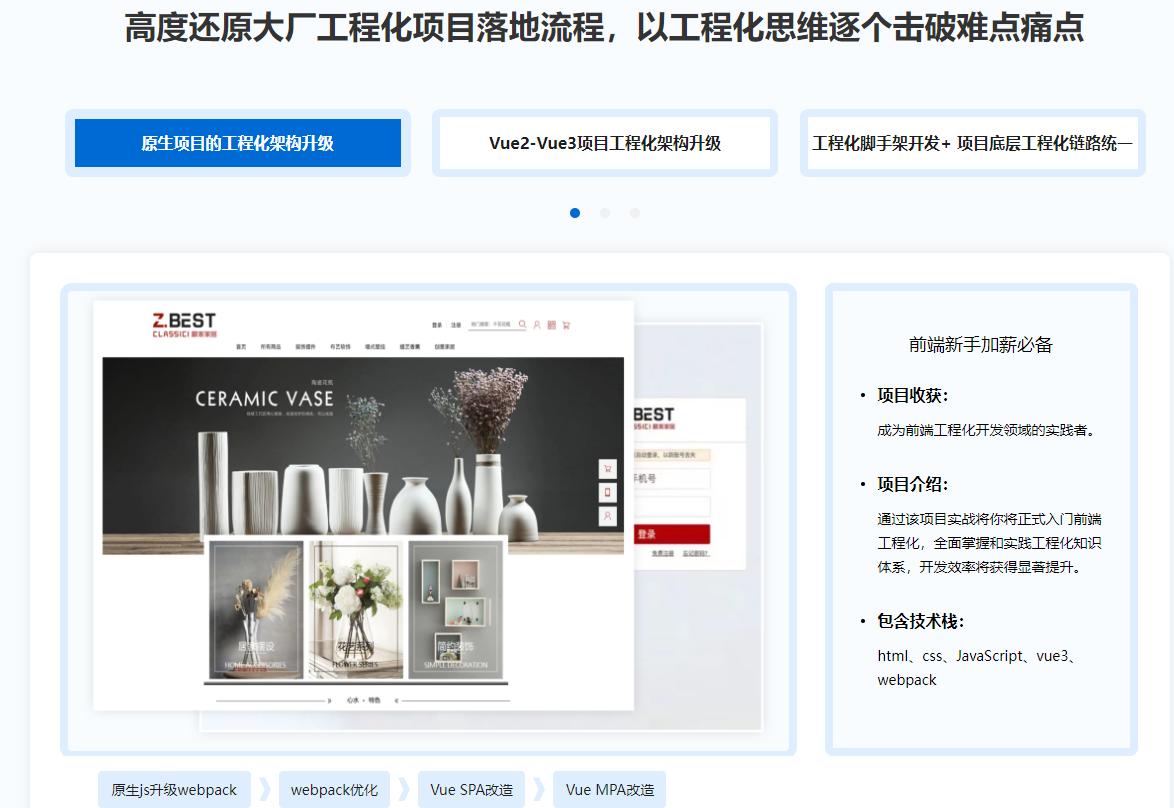Click the webpack优化 step tag
The width and height of the screenshot is (1174, 808).
coord(334,790)
